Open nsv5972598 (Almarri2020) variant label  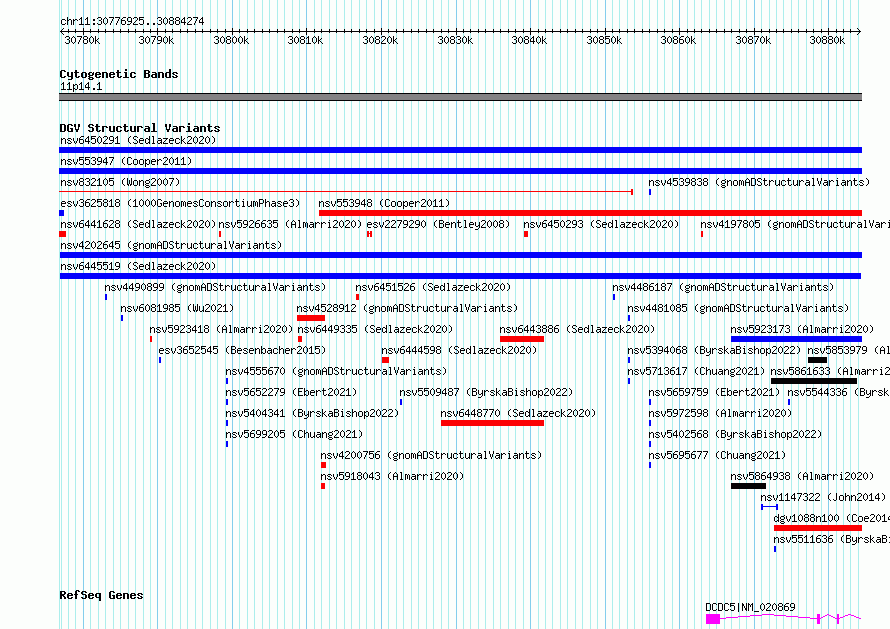coord(720,413)
